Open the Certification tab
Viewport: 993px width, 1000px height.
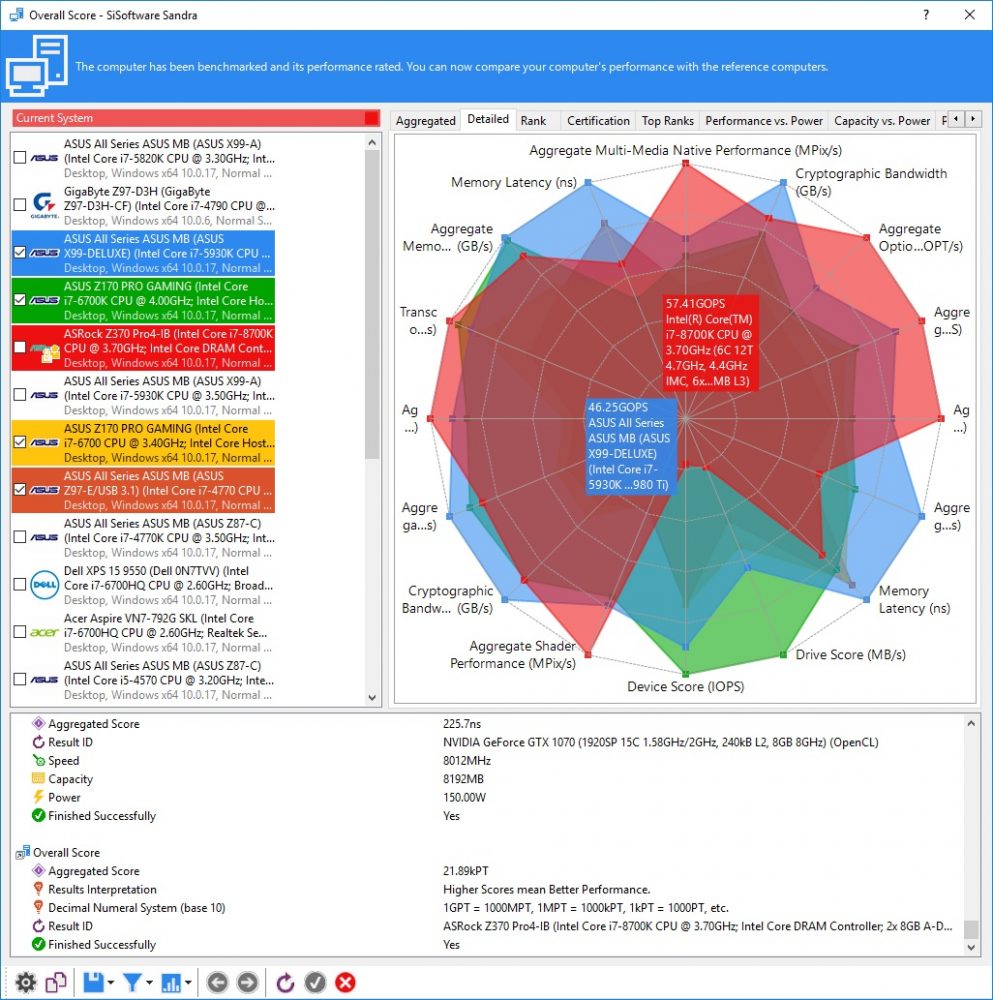598,121
